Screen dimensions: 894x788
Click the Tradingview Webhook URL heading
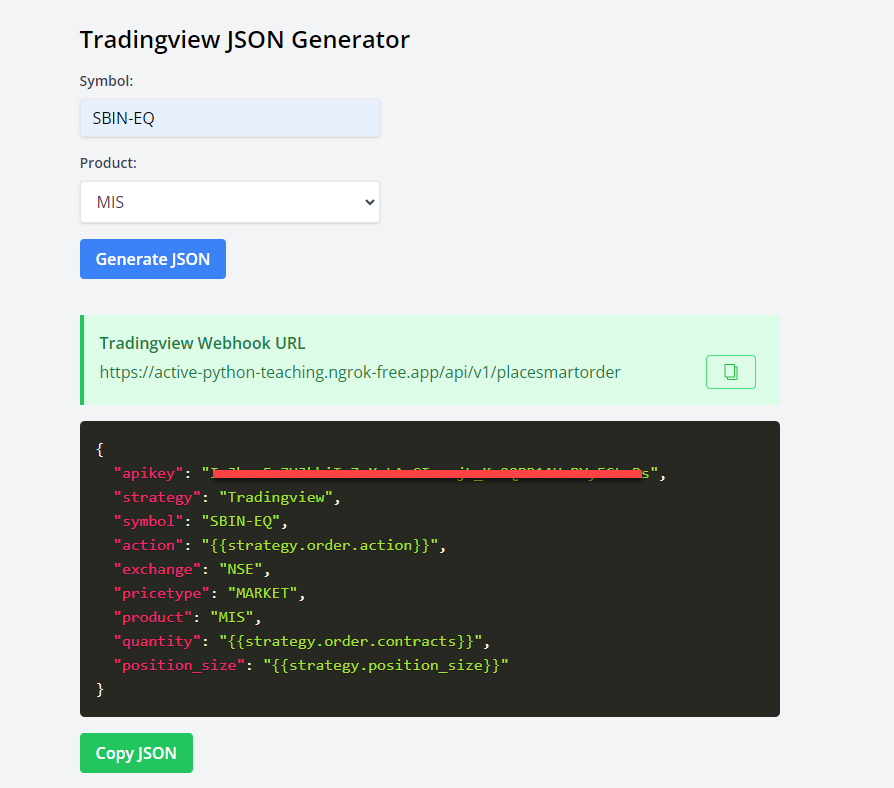tap(202, 343)
